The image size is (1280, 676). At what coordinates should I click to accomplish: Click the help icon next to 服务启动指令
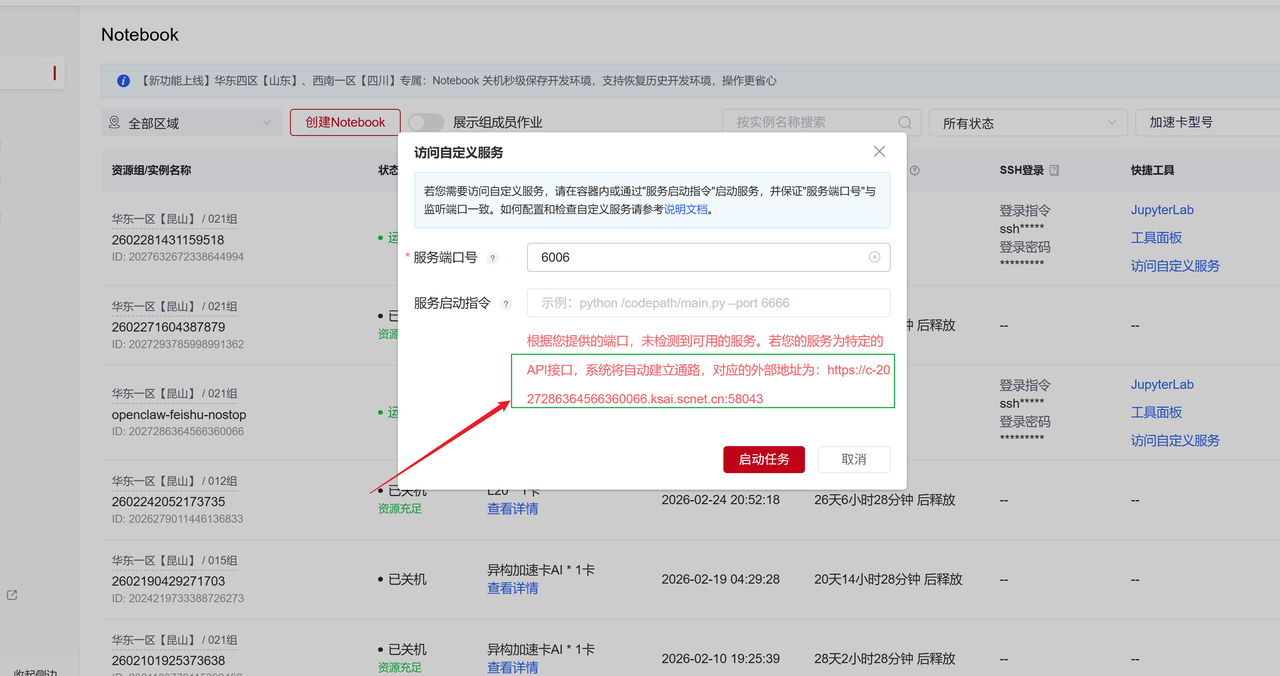point(506,304)
